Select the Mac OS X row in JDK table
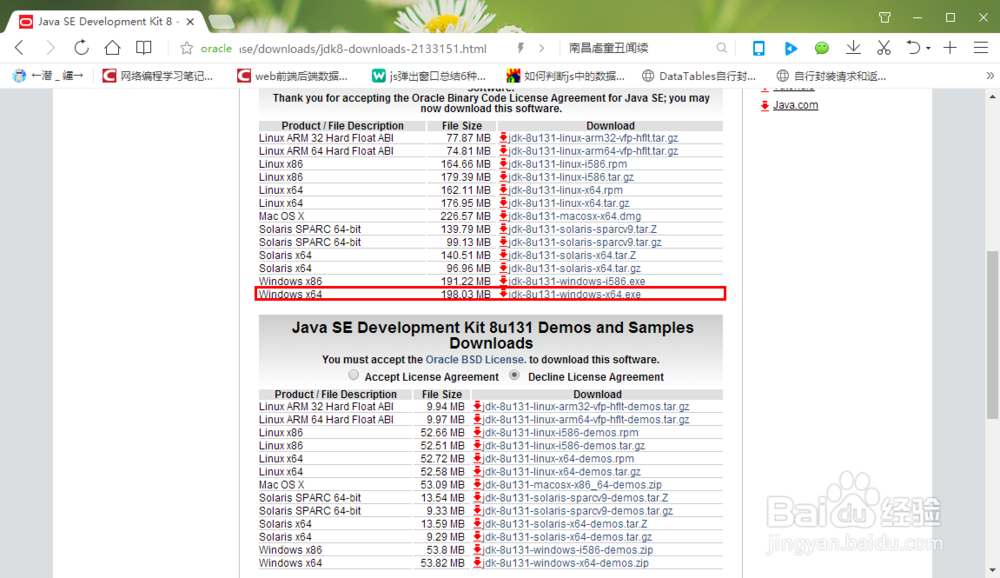 click(x=490, y=216)
